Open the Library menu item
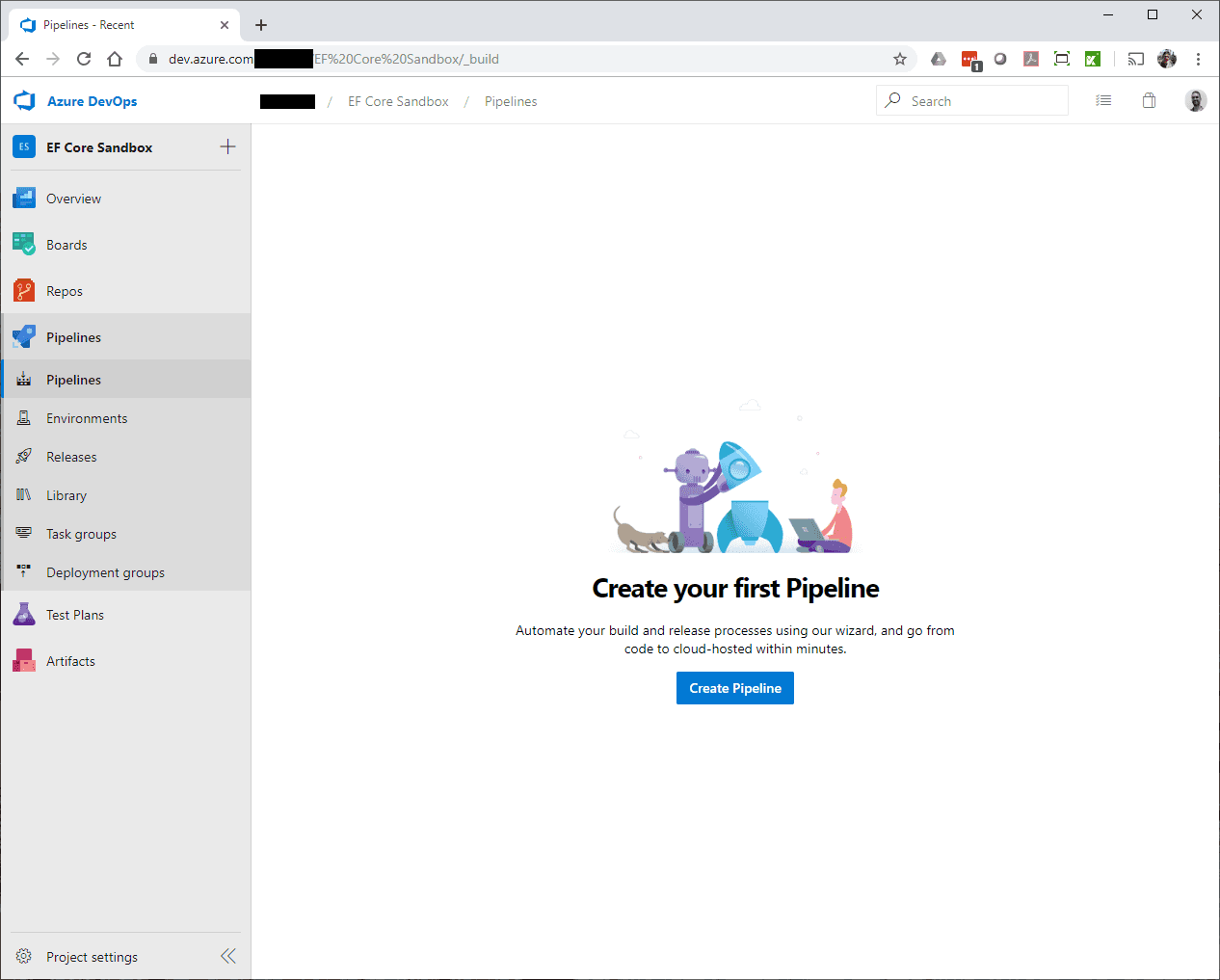This screenshot has width=1220, height=980. click(x=66, y=495)
